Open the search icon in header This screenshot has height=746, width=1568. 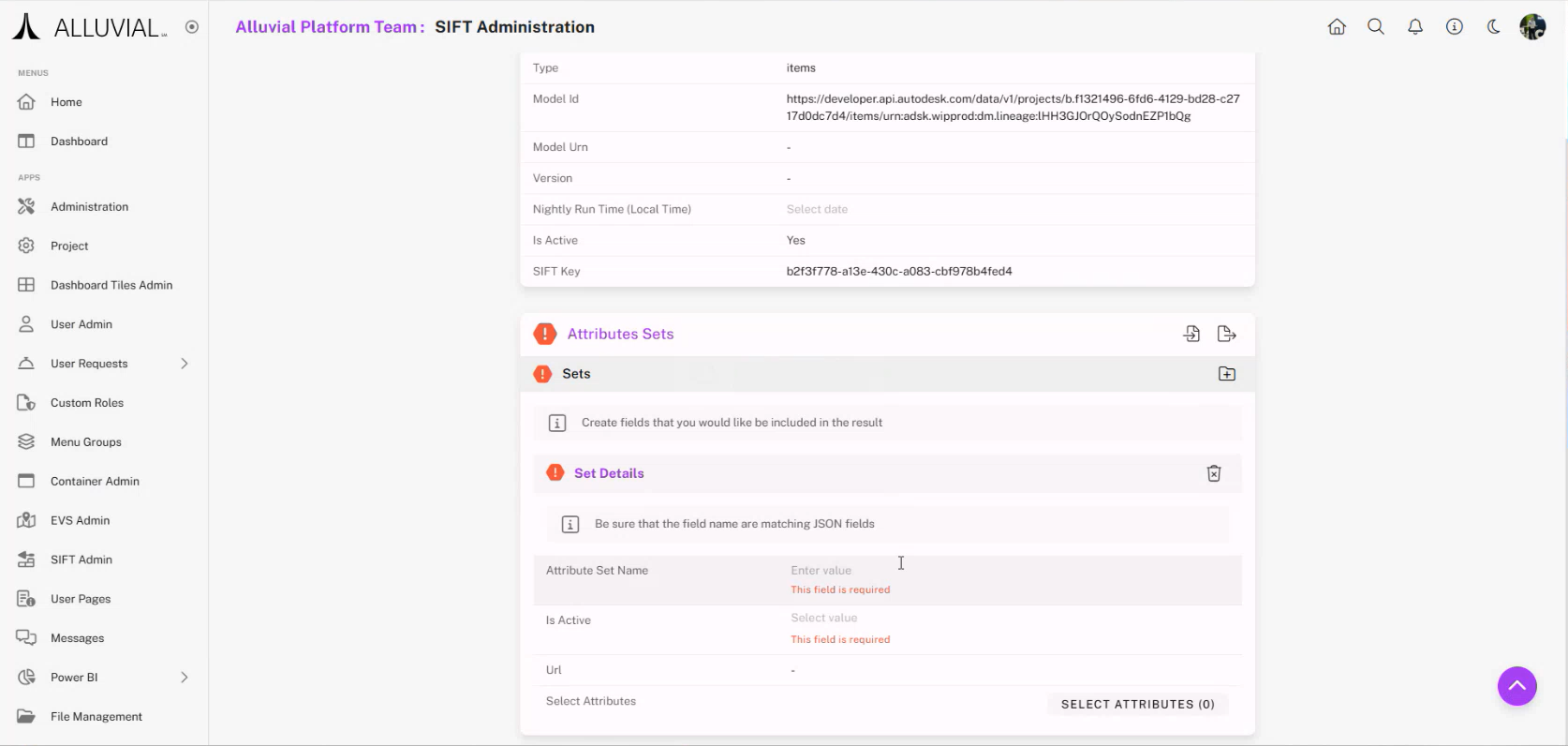1376,27
